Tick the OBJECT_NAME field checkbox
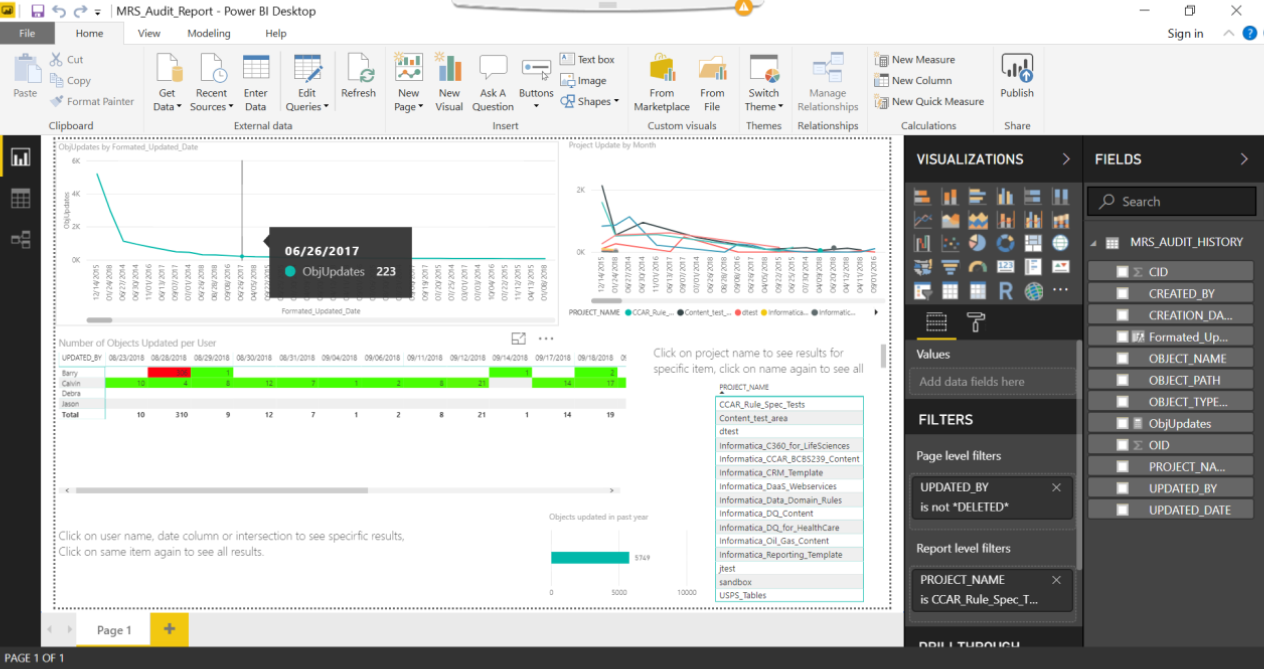This screenshot has height=669, width=1264. (1122, 359)
